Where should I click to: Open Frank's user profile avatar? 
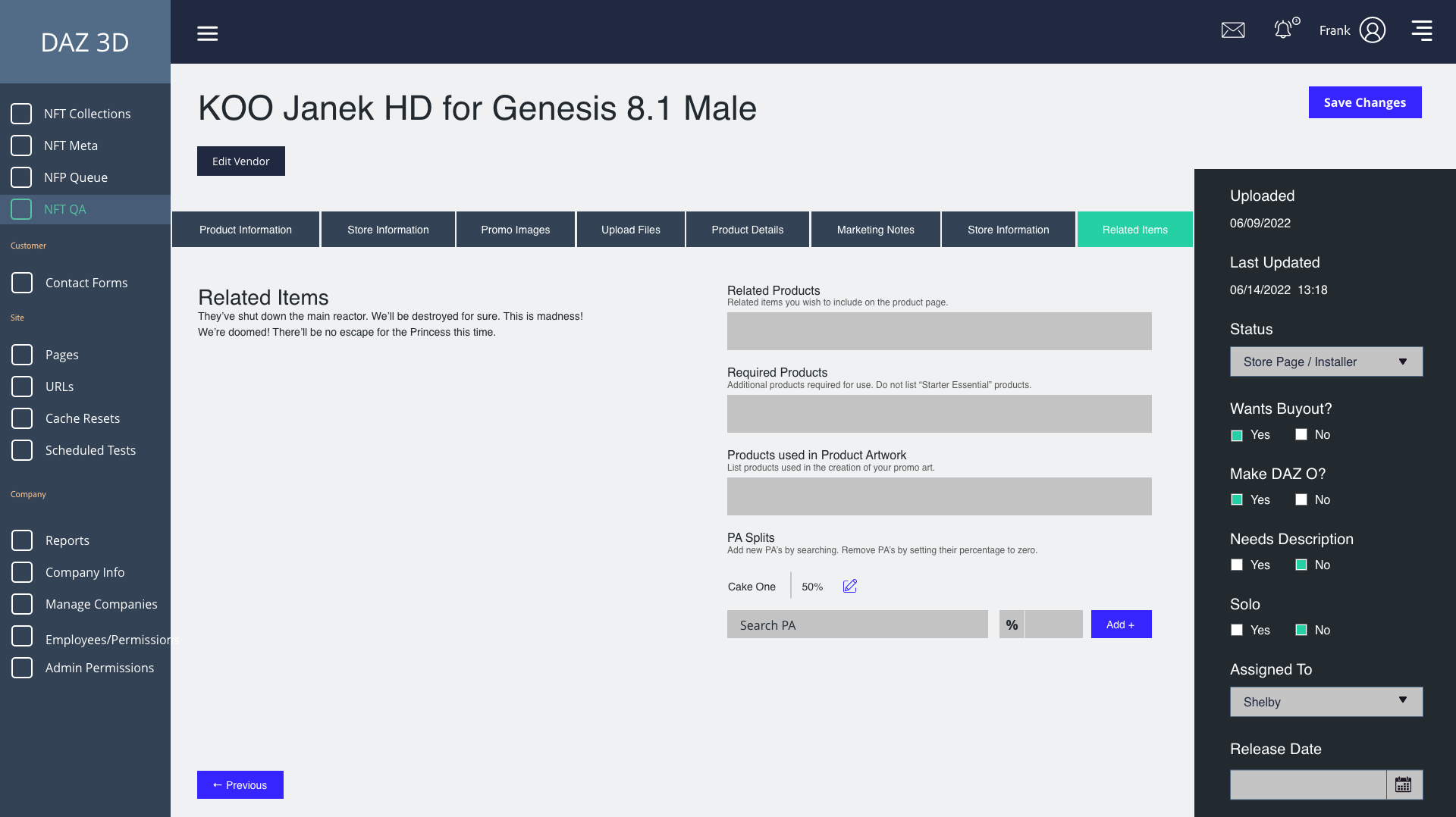[x=1372, y=30]
